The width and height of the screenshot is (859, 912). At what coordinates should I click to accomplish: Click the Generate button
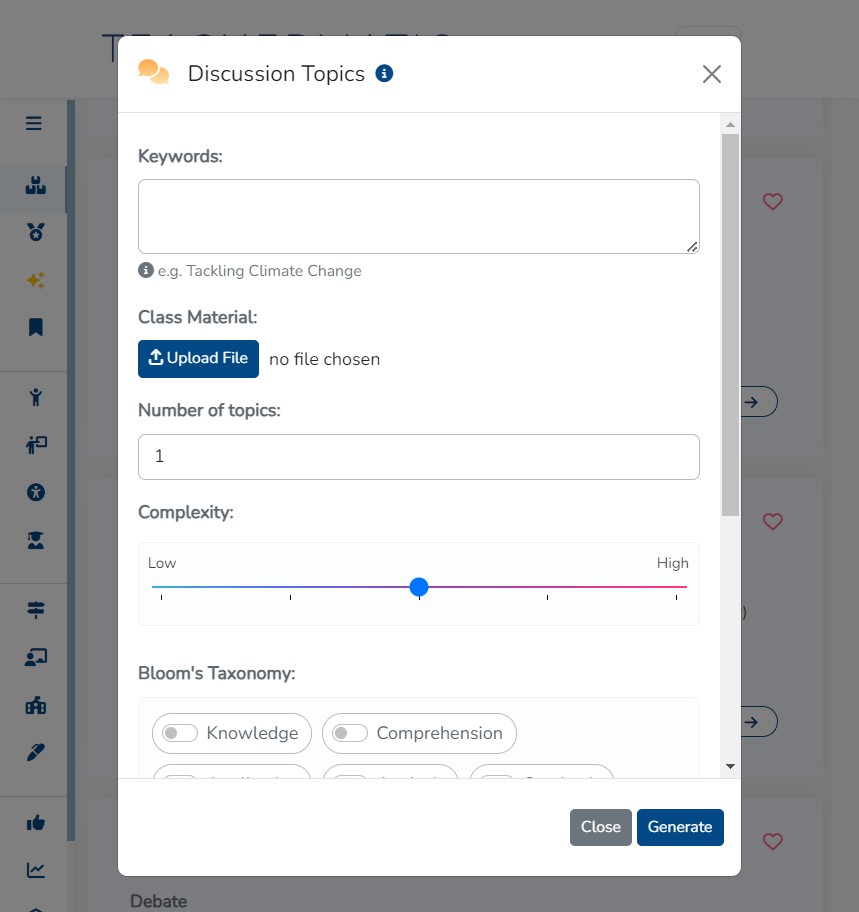pyautogui.click(x=680, y=827)
